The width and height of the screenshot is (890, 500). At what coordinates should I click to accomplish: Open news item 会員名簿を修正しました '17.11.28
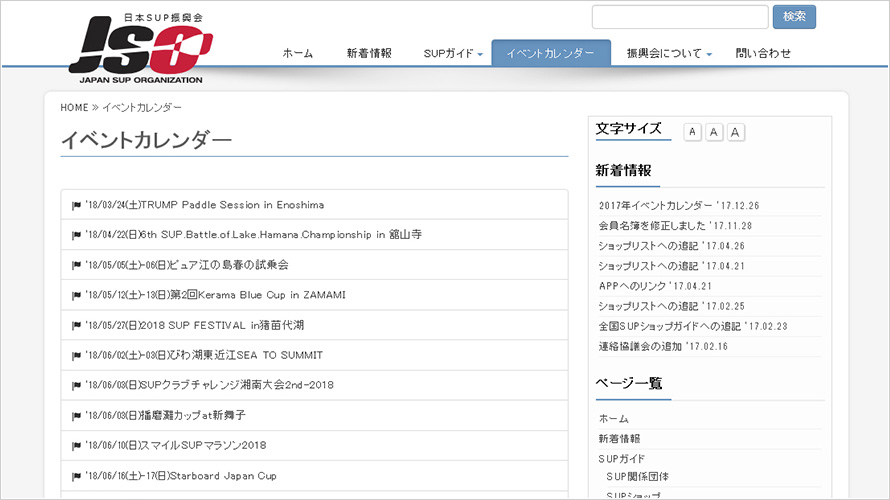[x=675, y=225]
